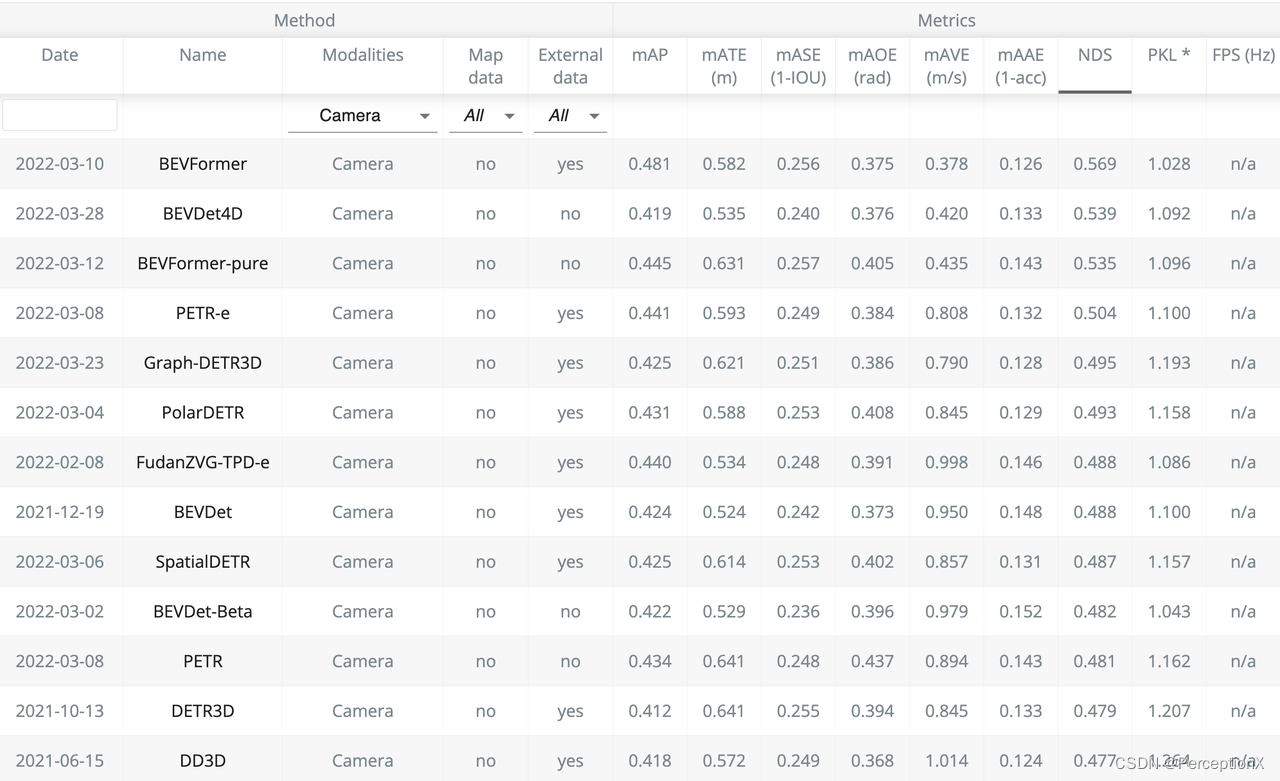The width and height of the screenshot is (1280, 781).
Task: Select the PETR-e method name
Action: [203, 313]
